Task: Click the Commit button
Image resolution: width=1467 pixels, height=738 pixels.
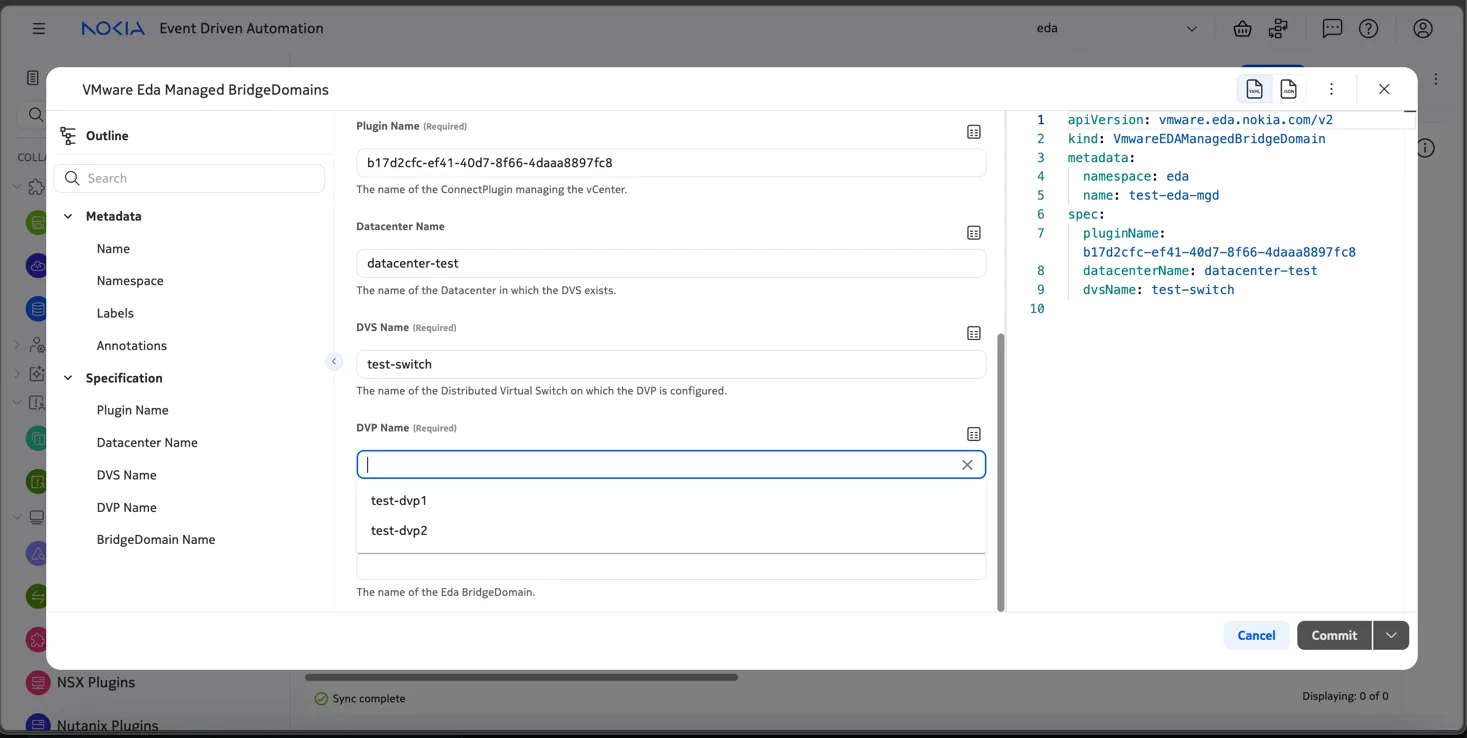Action: (x=1334, y=635)
